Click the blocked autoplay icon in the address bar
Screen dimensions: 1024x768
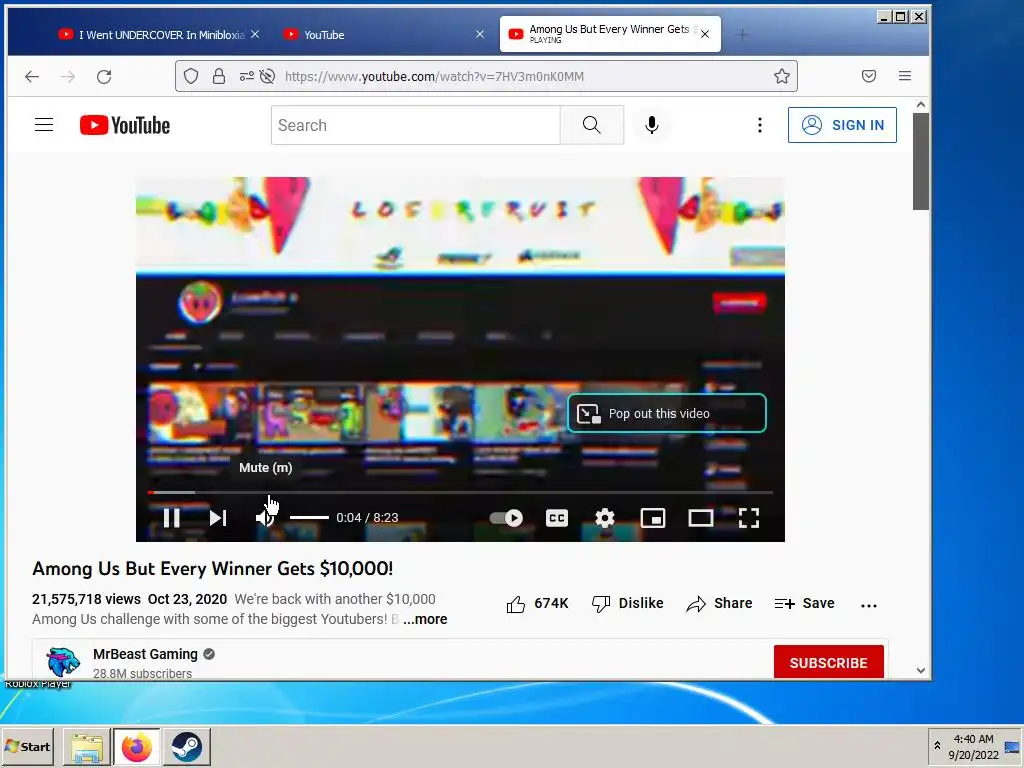point(267,76)
